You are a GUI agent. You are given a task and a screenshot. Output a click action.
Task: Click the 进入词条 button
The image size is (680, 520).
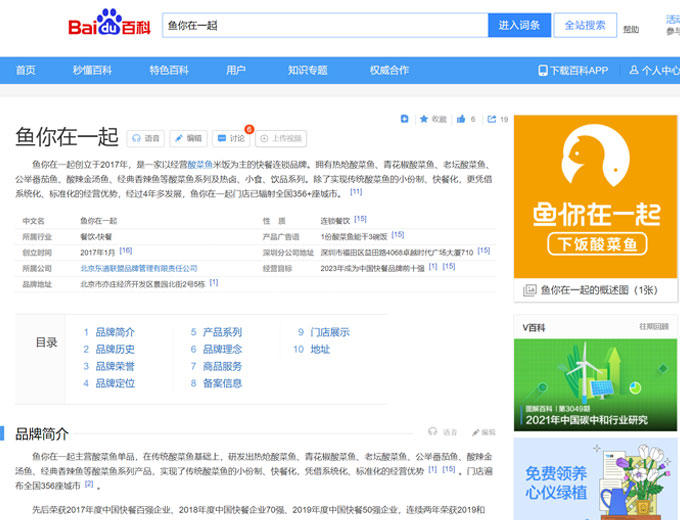[x=519, y=25]
